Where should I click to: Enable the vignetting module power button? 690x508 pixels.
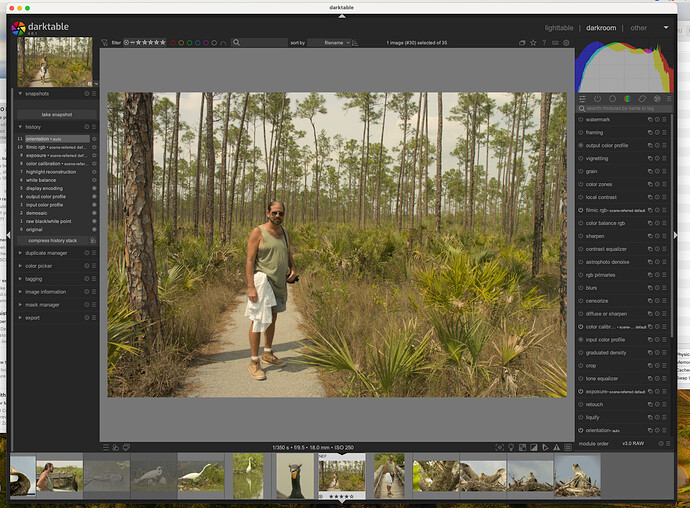(581, 158)
